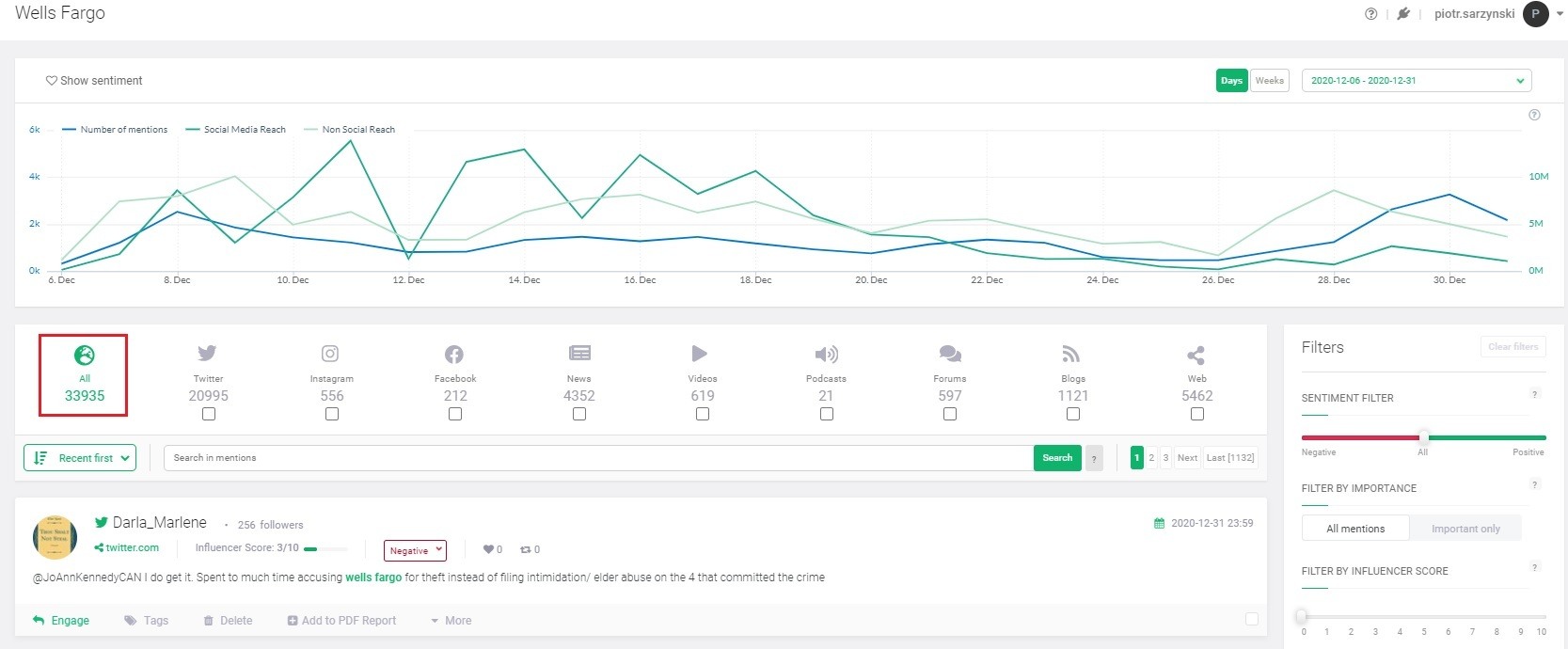Check the News source checkbox
The image size is (1568, 649).
579,414
